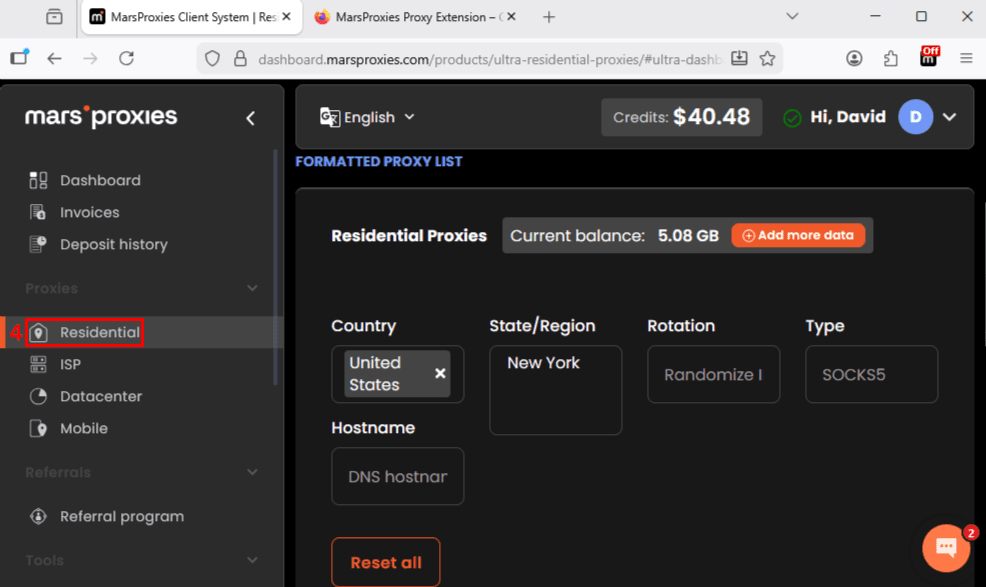Open Datacenter proxies section
The height and width of the screenshot is (587, 986).
coord(86,396)
